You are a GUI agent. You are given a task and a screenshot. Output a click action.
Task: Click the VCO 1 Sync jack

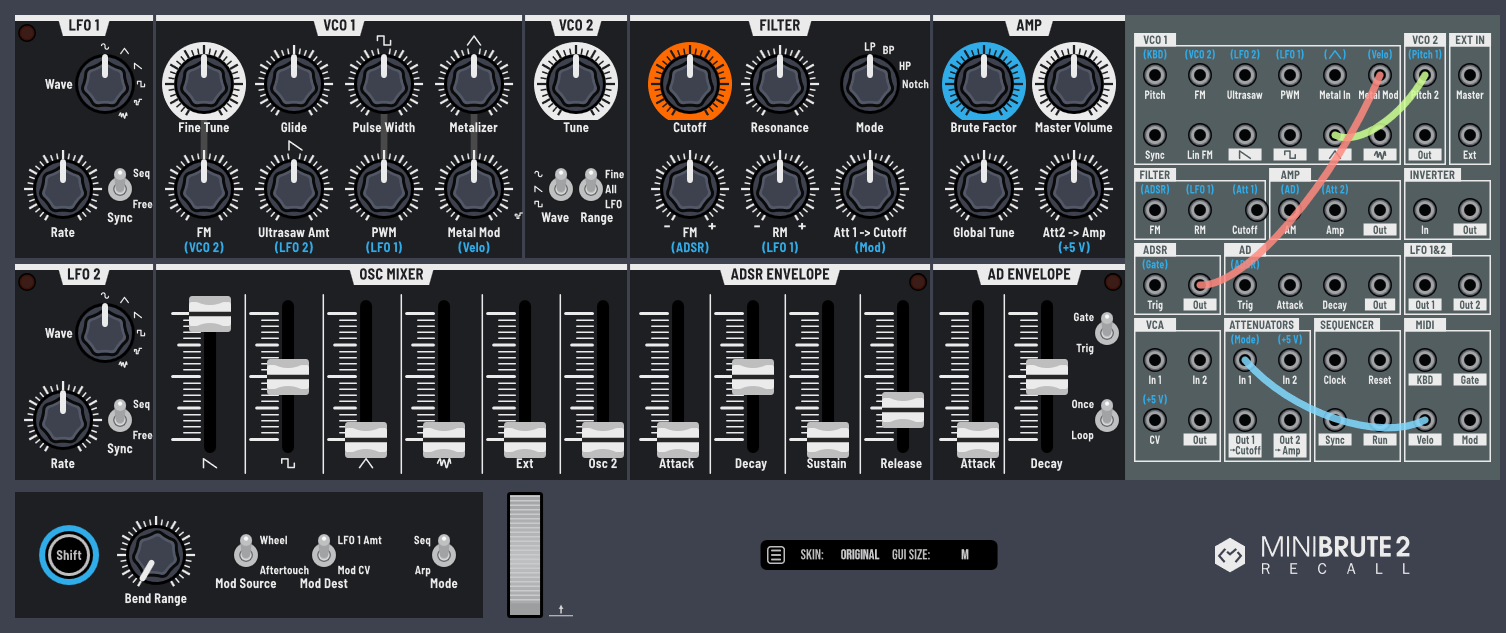click(x=1155, y=135)
